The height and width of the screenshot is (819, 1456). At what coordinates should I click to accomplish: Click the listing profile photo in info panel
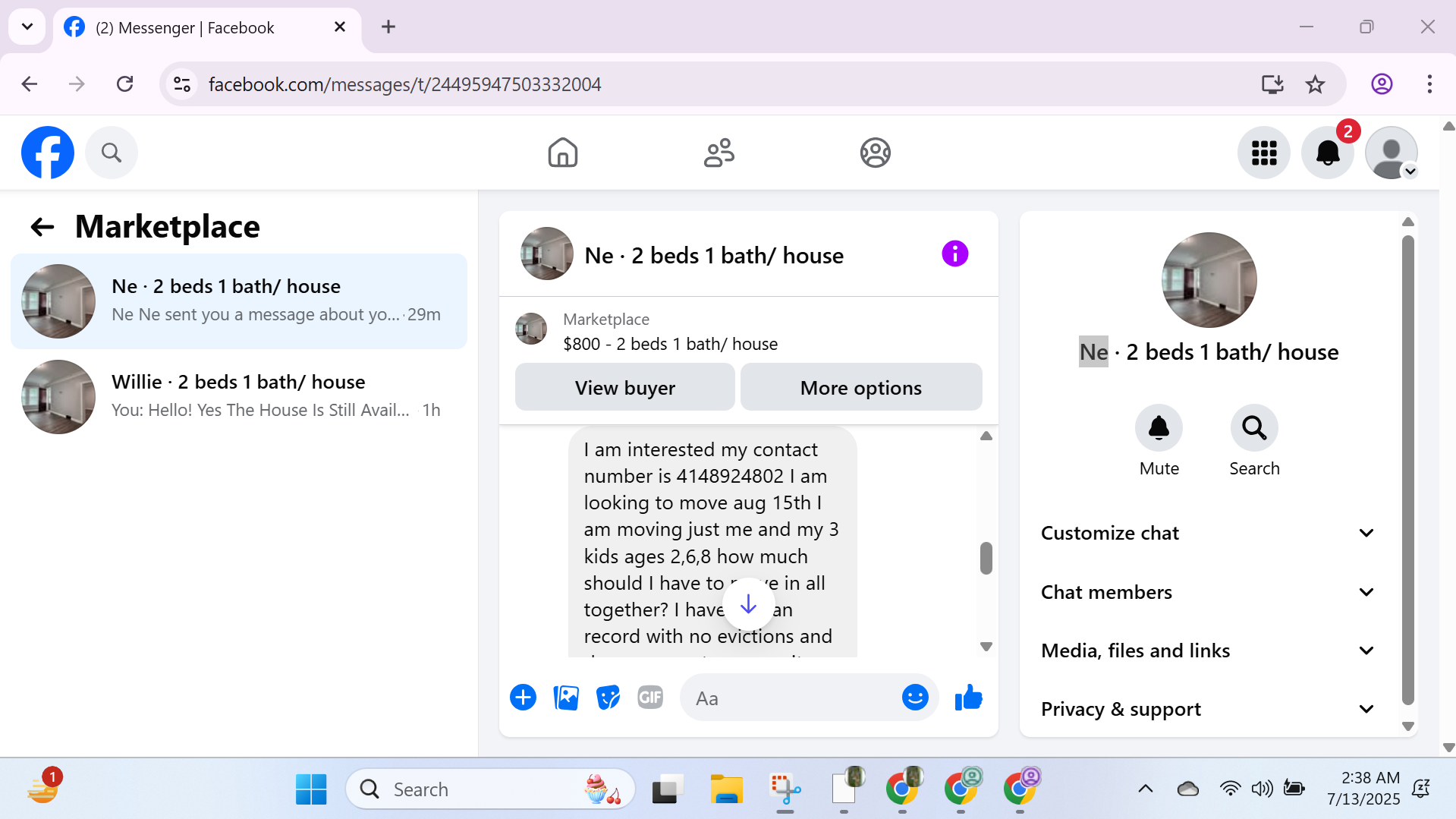pyautogui.click(x=1209, y=280)
